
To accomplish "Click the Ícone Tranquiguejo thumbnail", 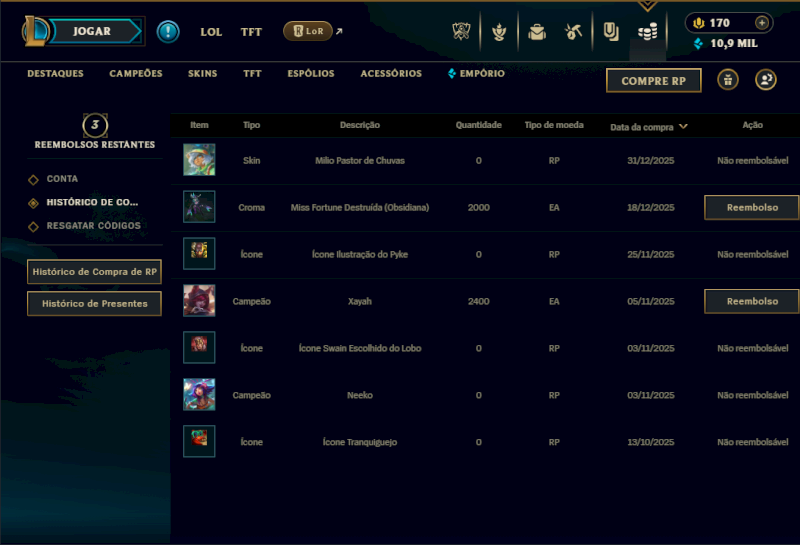I will [x=199, y=441].
